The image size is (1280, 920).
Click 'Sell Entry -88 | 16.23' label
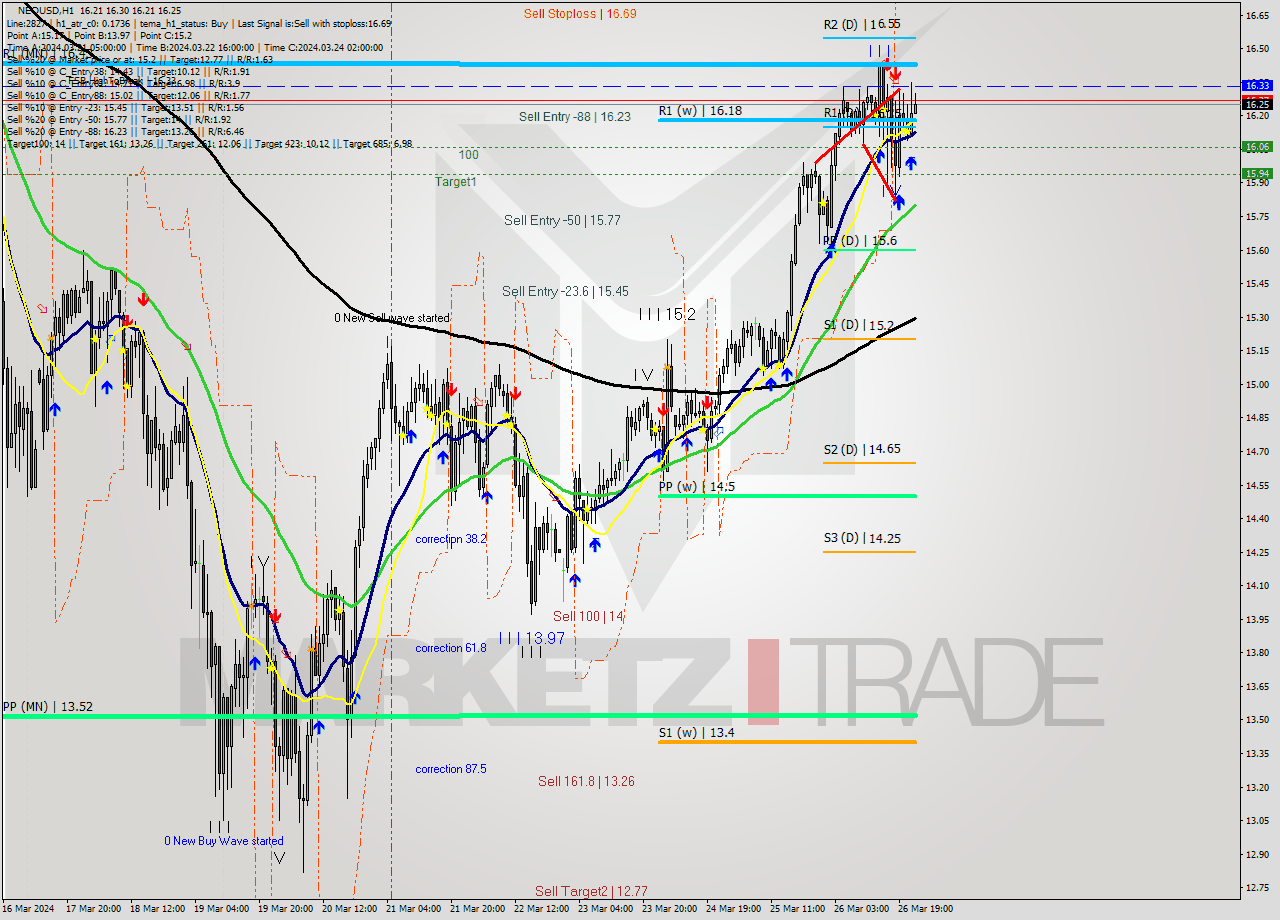(575, 116)
